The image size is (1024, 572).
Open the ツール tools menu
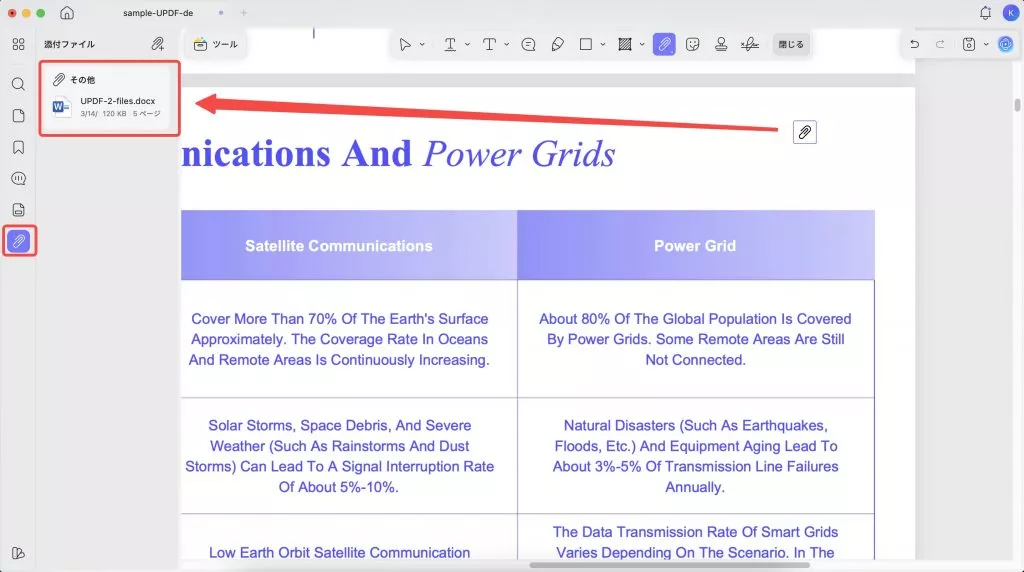216,44
